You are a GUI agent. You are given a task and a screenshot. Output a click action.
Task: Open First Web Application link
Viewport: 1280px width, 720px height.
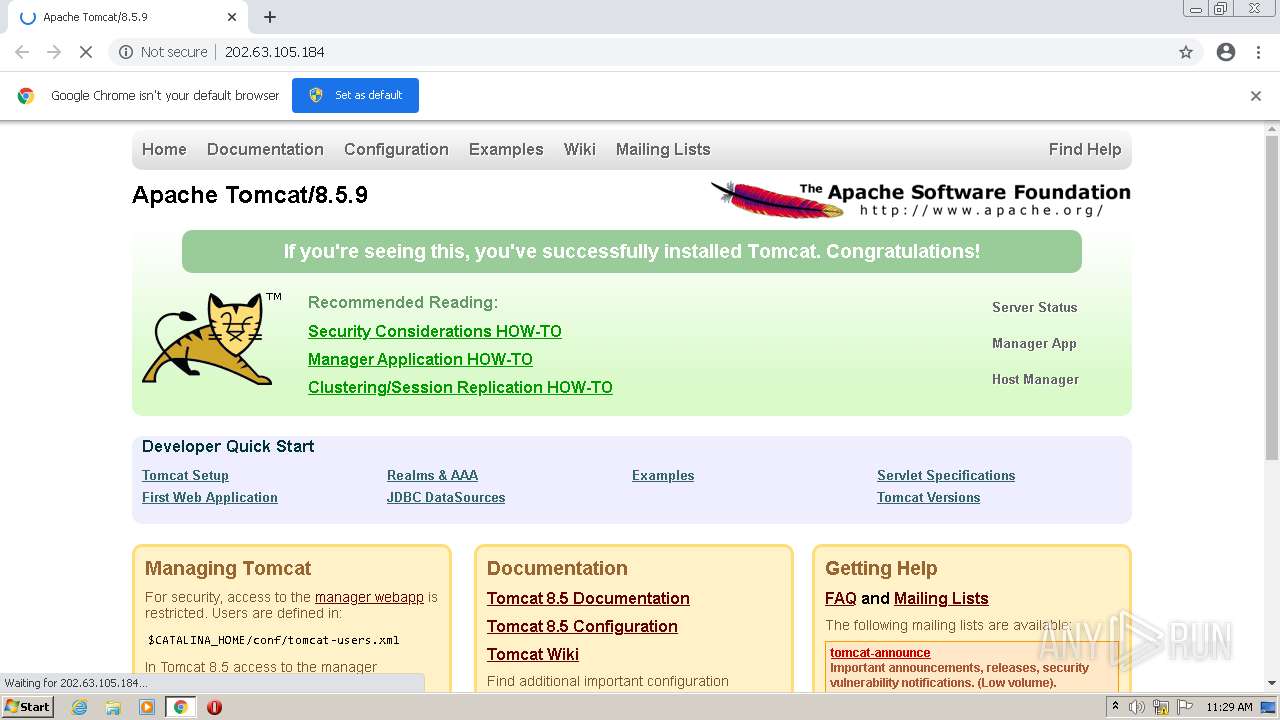[210, 497]
